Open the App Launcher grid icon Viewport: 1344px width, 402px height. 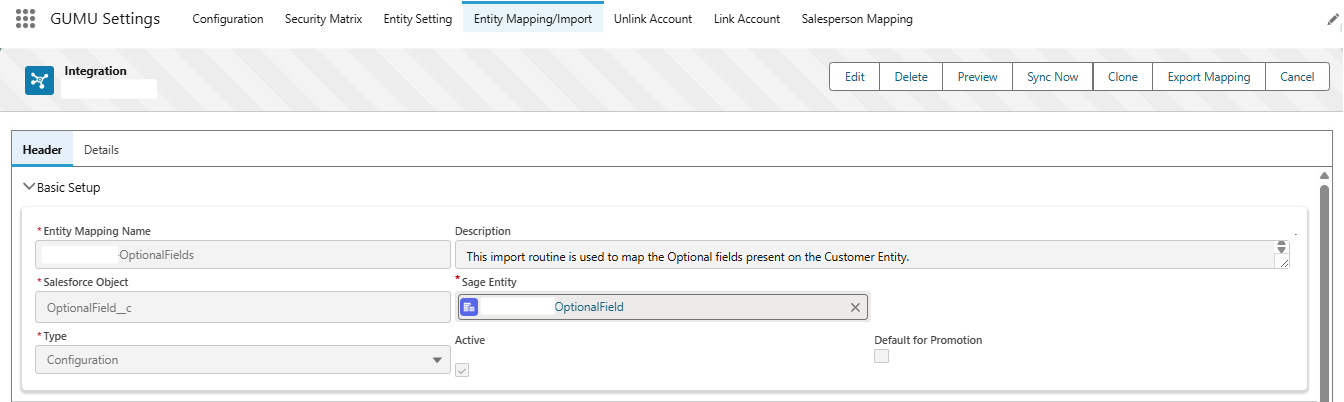click(x=26, y=19)
